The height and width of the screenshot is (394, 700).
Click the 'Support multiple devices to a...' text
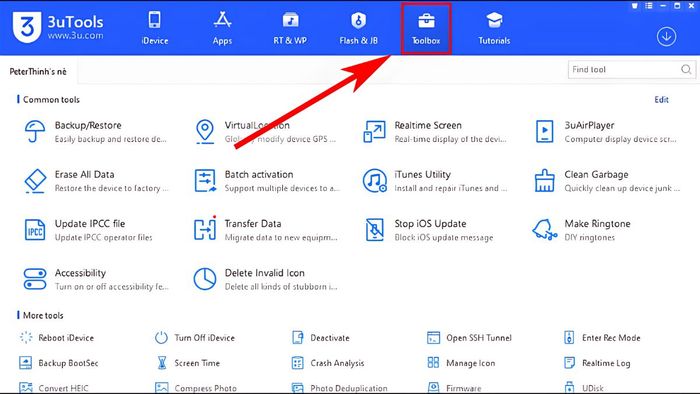[x=282, y=188]
